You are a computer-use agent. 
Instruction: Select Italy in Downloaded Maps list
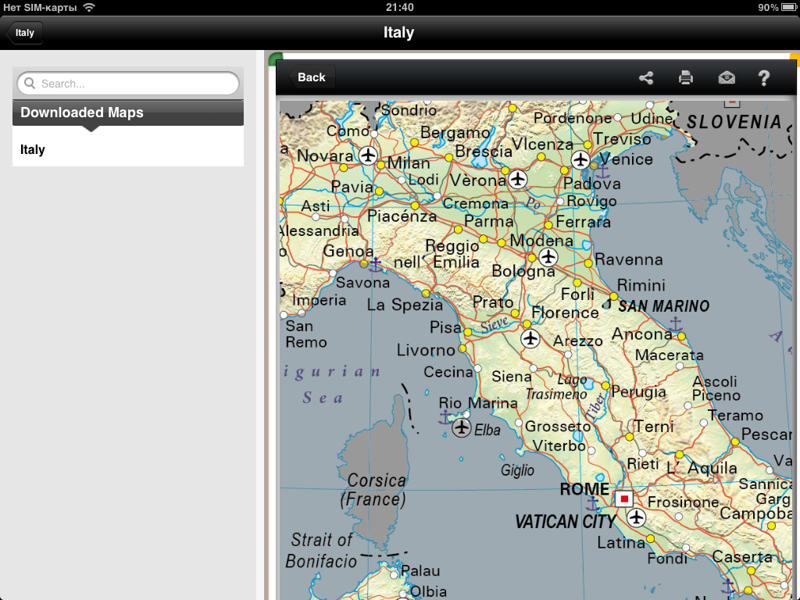point(33,150)
